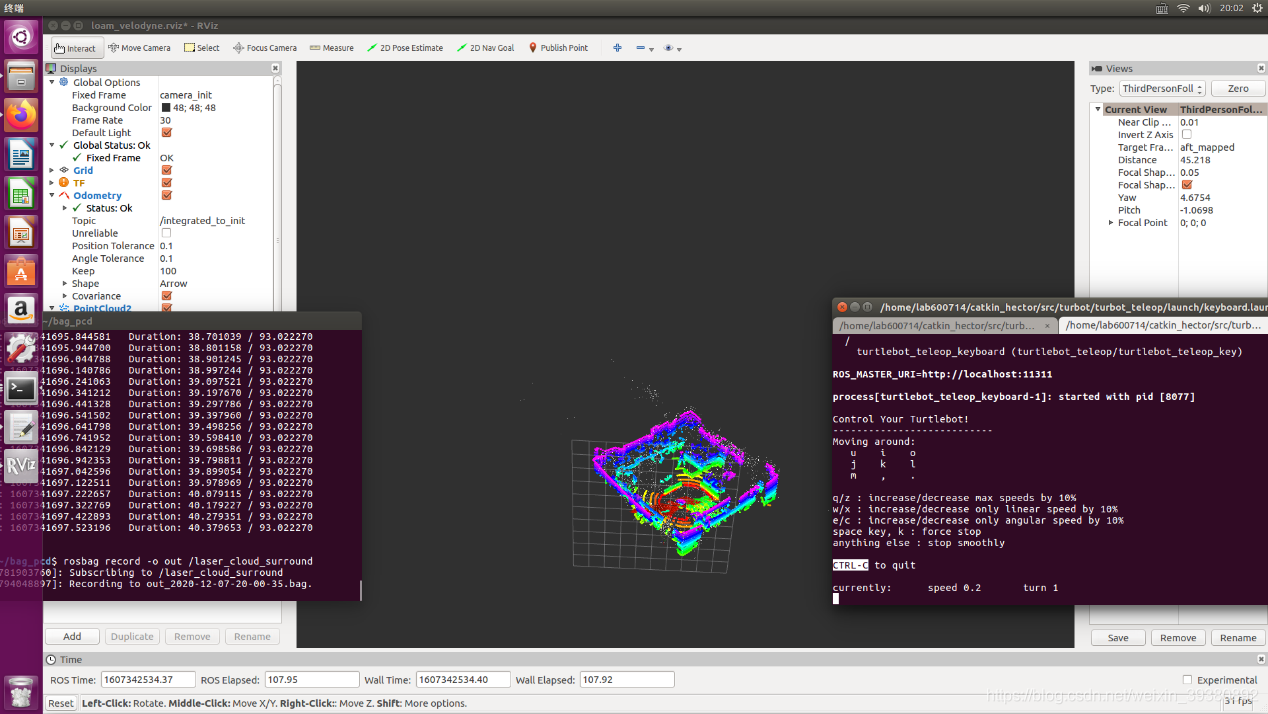
Task: Switch to Terminal from the dock
Action: click(20, 388)
